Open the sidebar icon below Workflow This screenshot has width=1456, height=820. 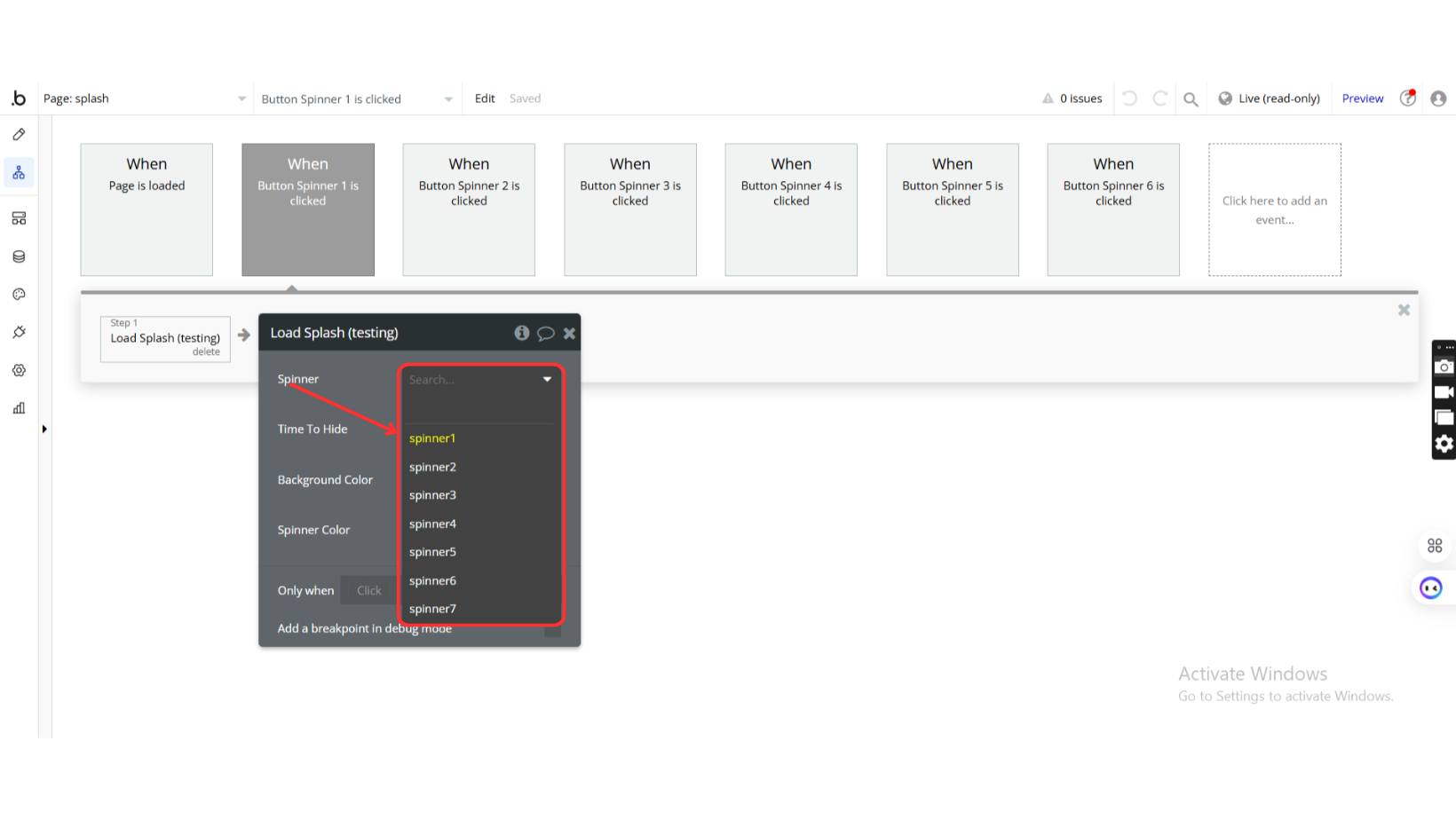click(x=19, y=218)
